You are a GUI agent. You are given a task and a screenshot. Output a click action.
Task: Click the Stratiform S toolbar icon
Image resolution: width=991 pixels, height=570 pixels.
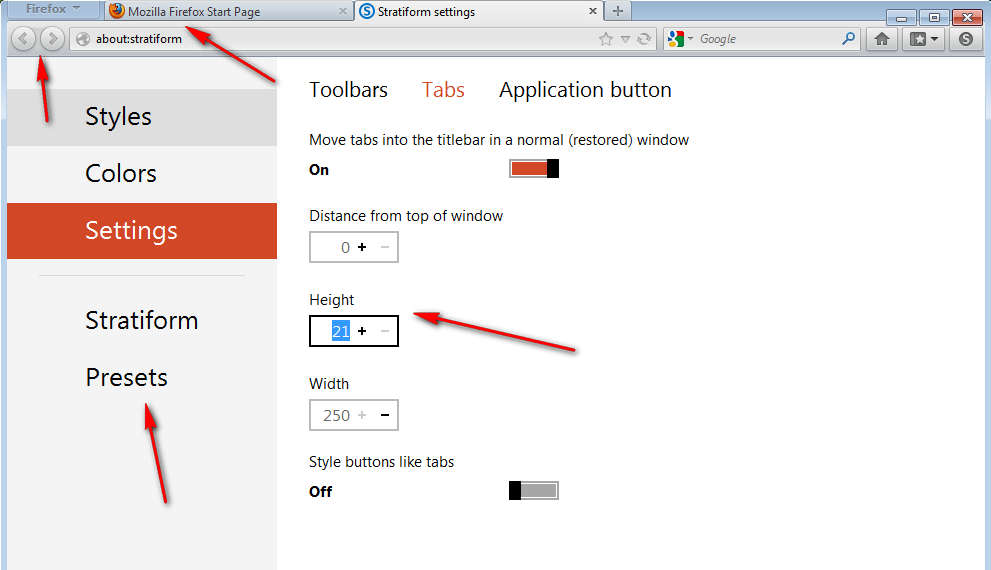(965, 39)
